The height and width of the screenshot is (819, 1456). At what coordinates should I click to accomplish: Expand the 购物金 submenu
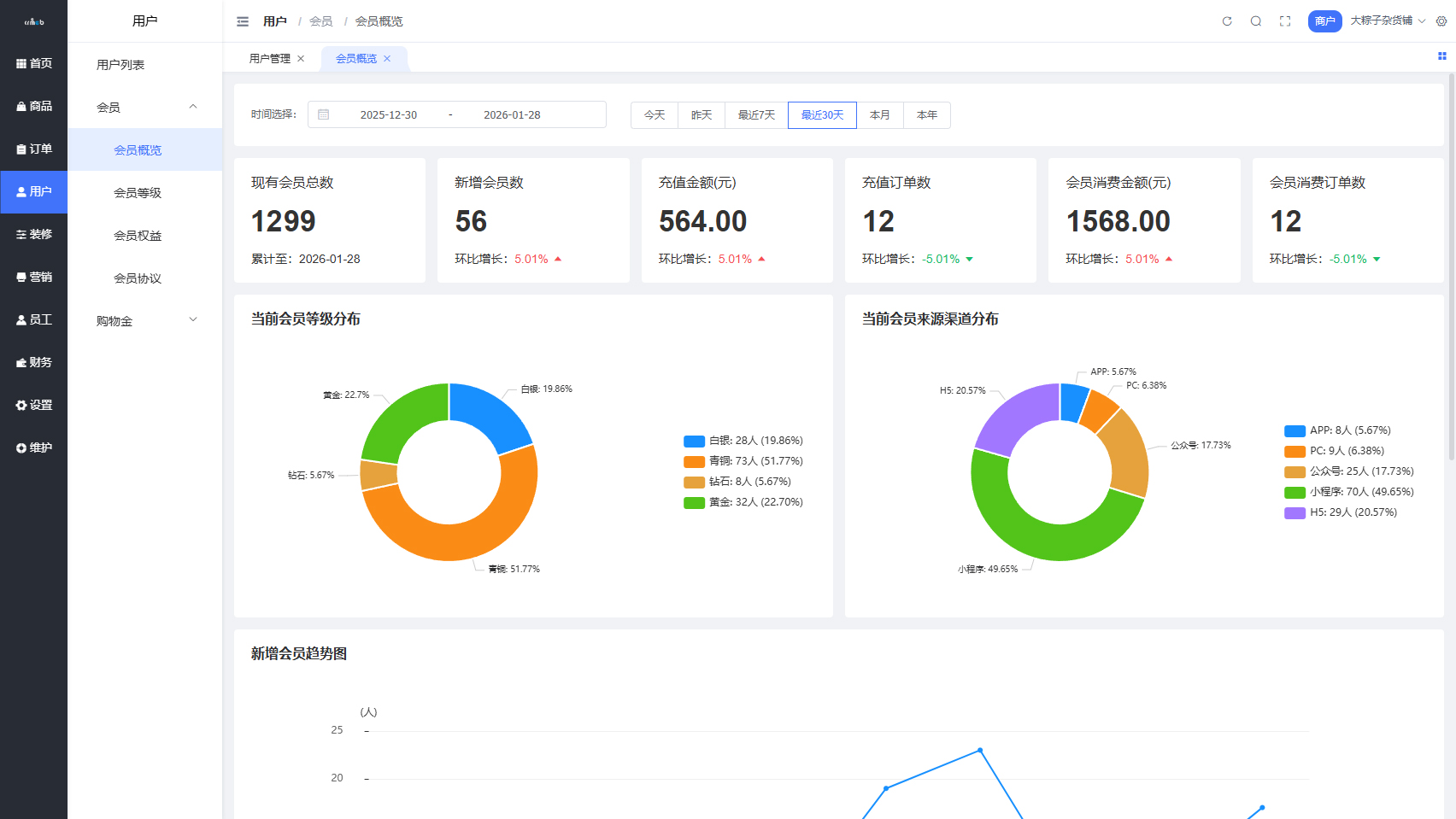(x=193, y=320)
